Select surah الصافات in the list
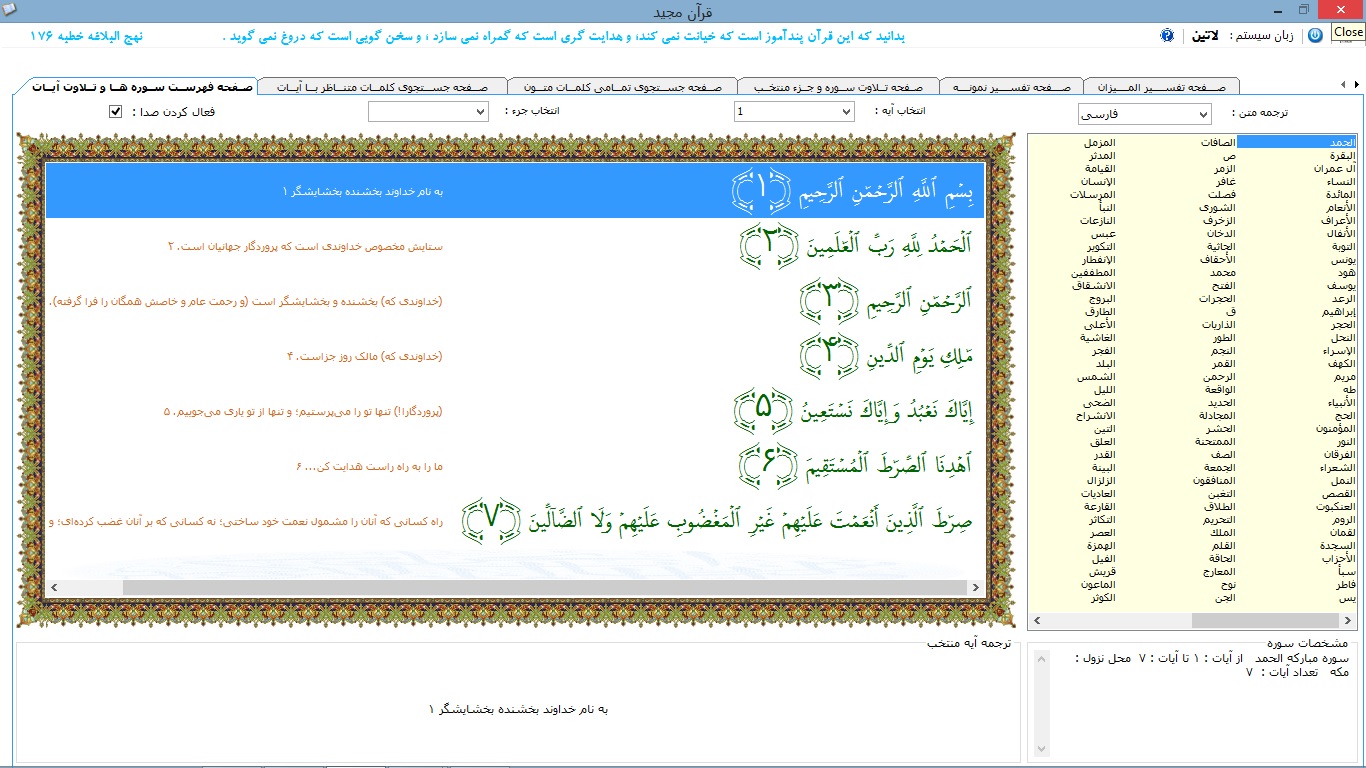The width and height of the screenshot is (1366, 768). coord(1217,143)
